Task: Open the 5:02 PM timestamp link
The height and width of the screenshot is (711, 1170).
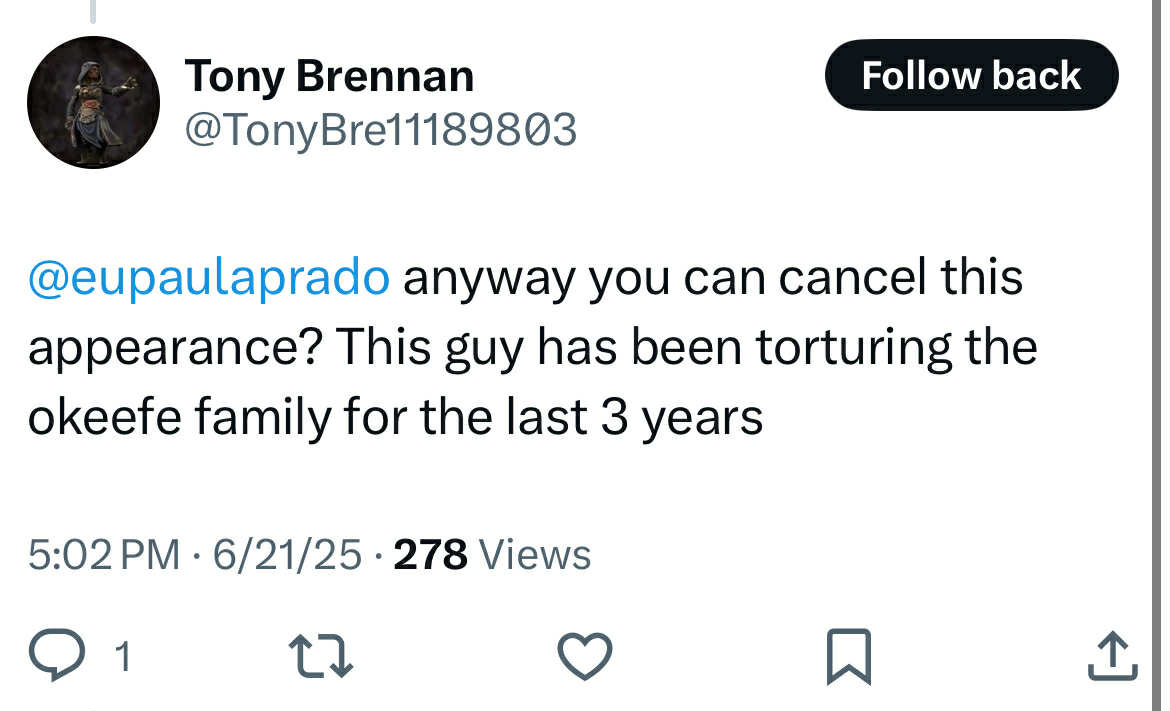Action: [x=104, y=554]
